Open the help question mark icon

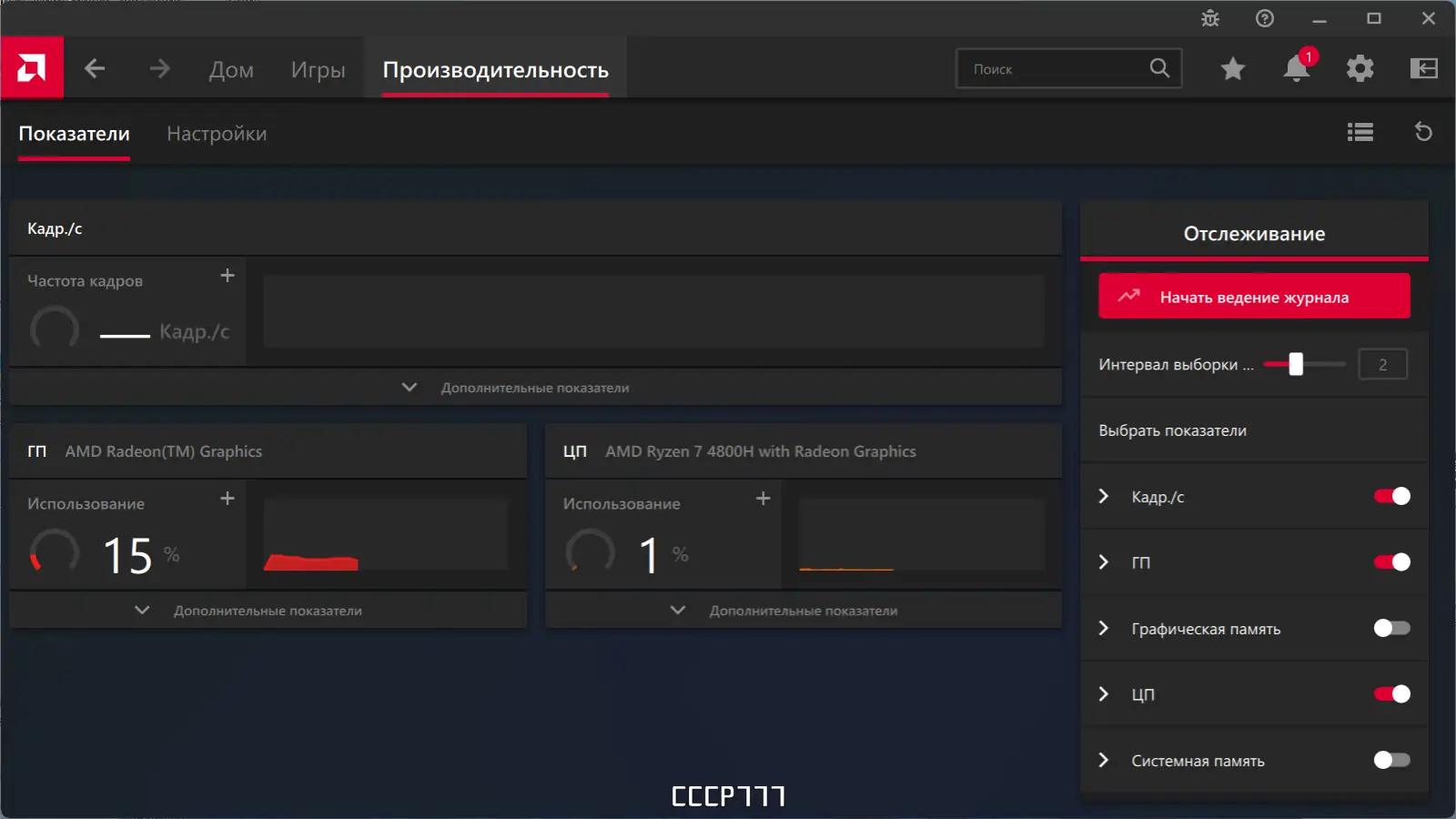tap(1265, 18)
